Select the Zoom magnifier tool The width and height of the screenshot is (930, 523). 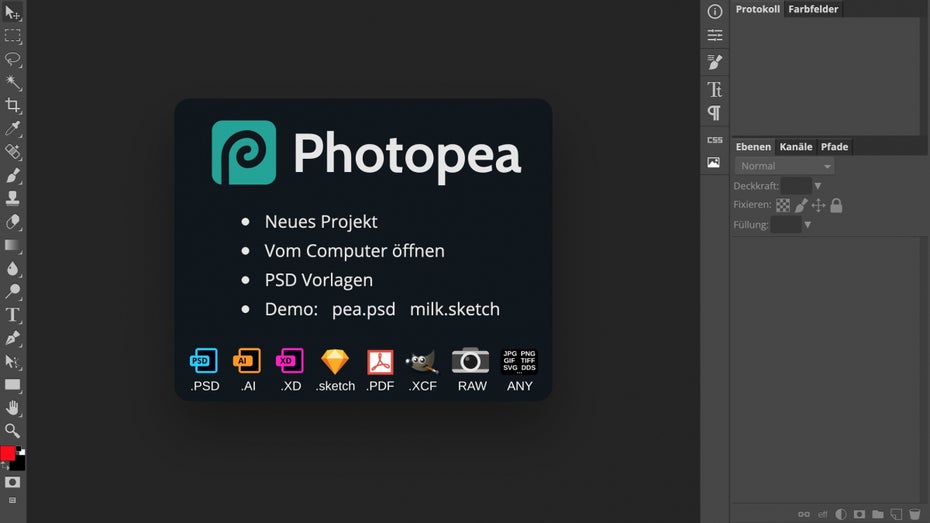(x=13, y=430)
